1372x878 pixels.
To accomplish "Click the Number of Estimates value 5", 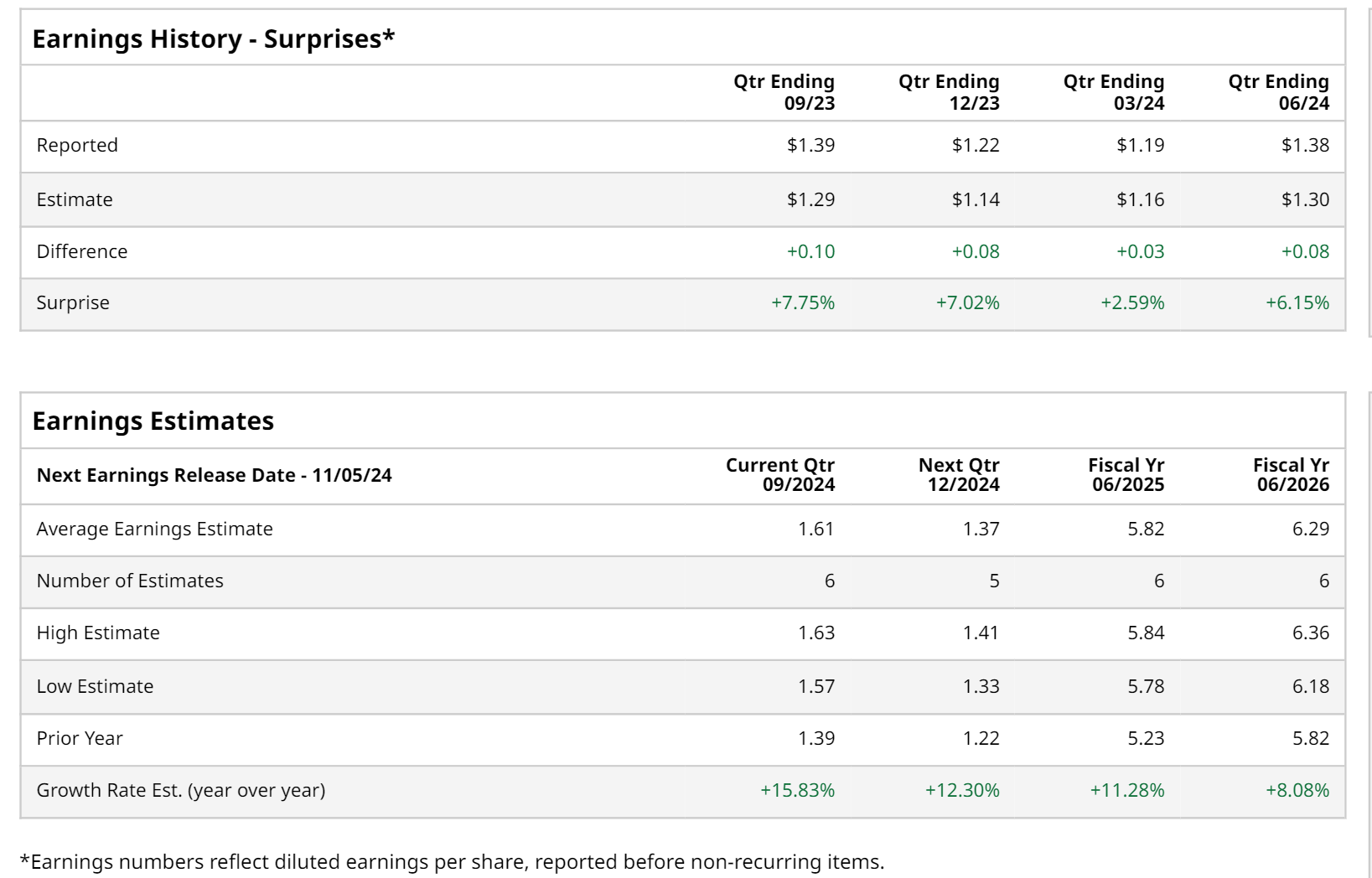I will click(994, 581).
